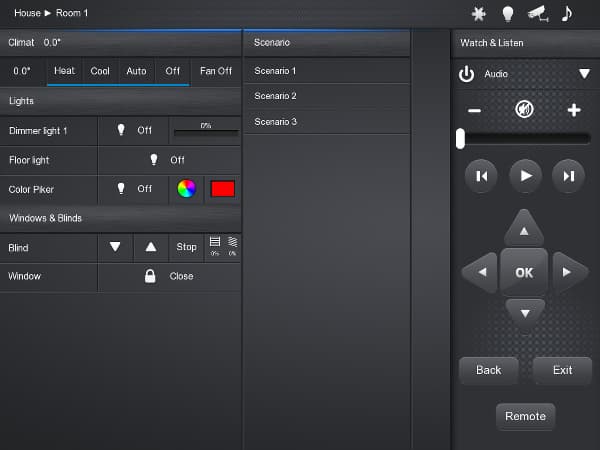
Task: Skip to next track
Action: (x=569, y=176)
